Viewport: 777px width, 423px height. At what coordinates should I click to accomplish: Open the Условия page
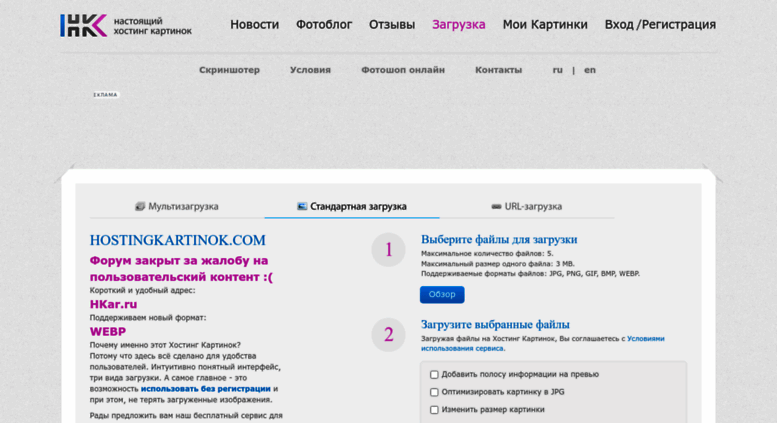tap(310, 70)
